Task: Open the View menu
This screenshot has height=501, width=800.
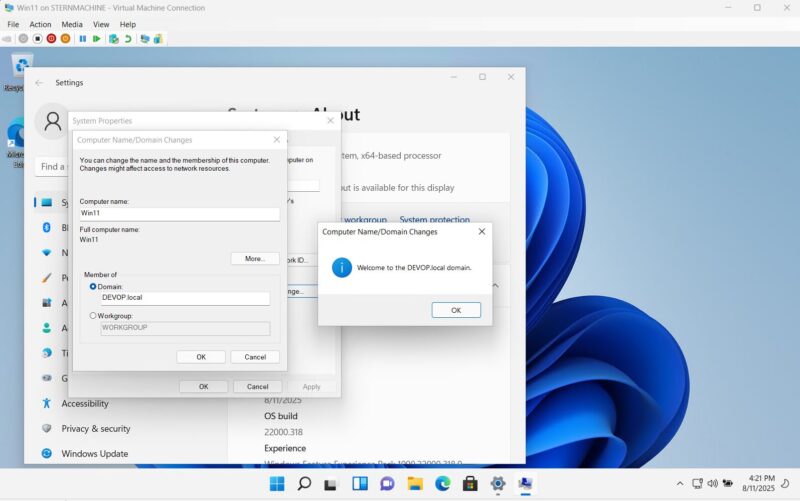Action: click(101, 24)
